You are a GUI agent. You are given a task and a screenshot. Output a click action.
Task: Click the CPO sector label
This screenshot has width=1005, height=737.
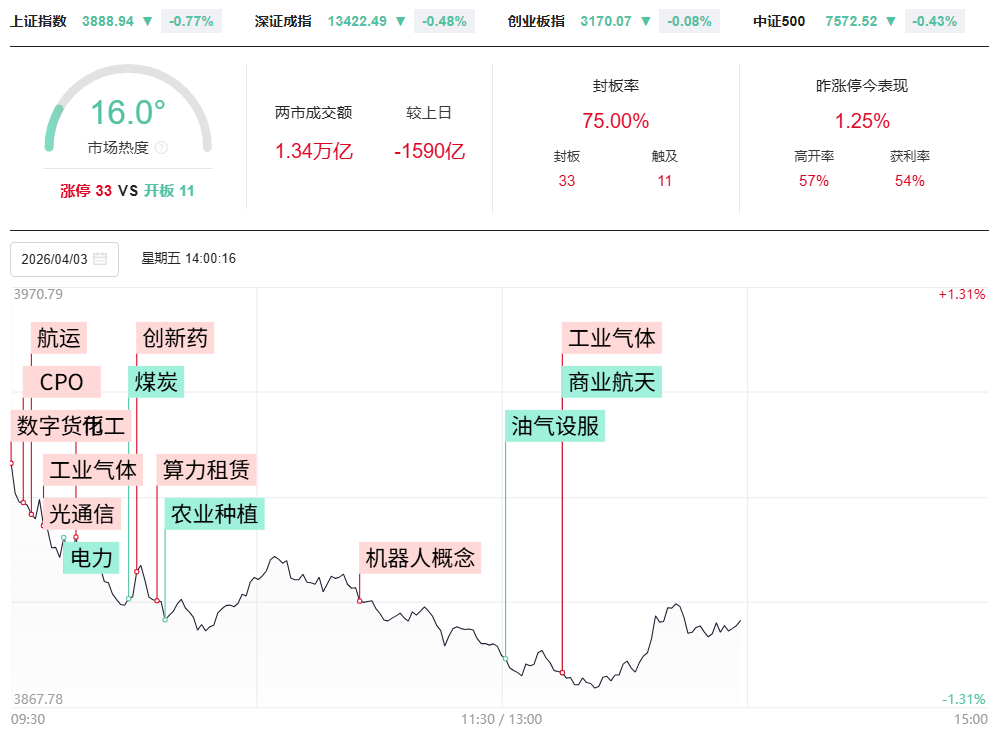[x=62, y=382]
